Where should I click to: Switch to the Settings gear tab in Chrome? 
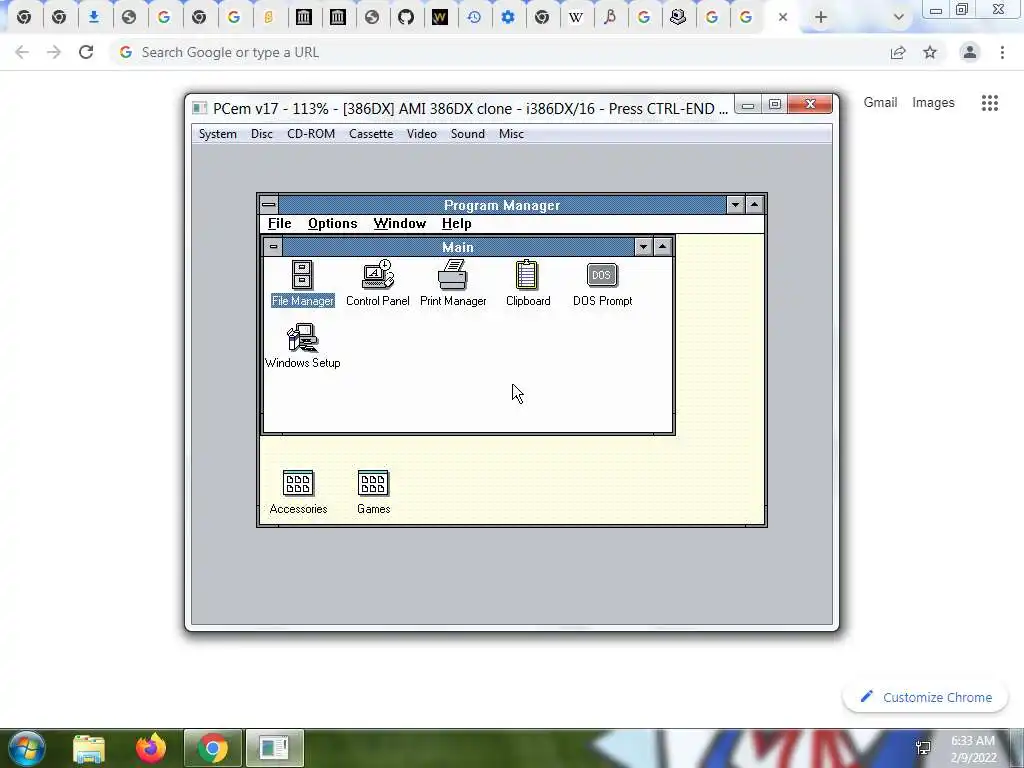coord(508,18)
